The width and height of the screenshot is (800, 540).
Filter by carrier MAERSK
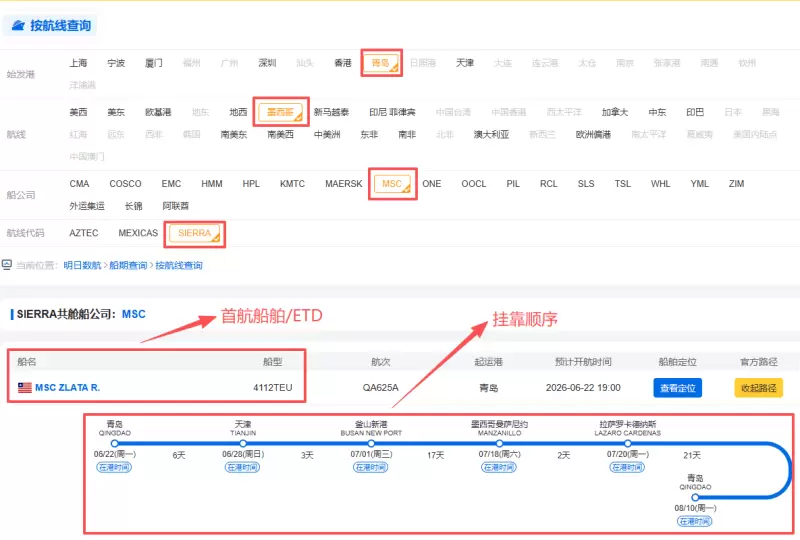pos(344,184)
